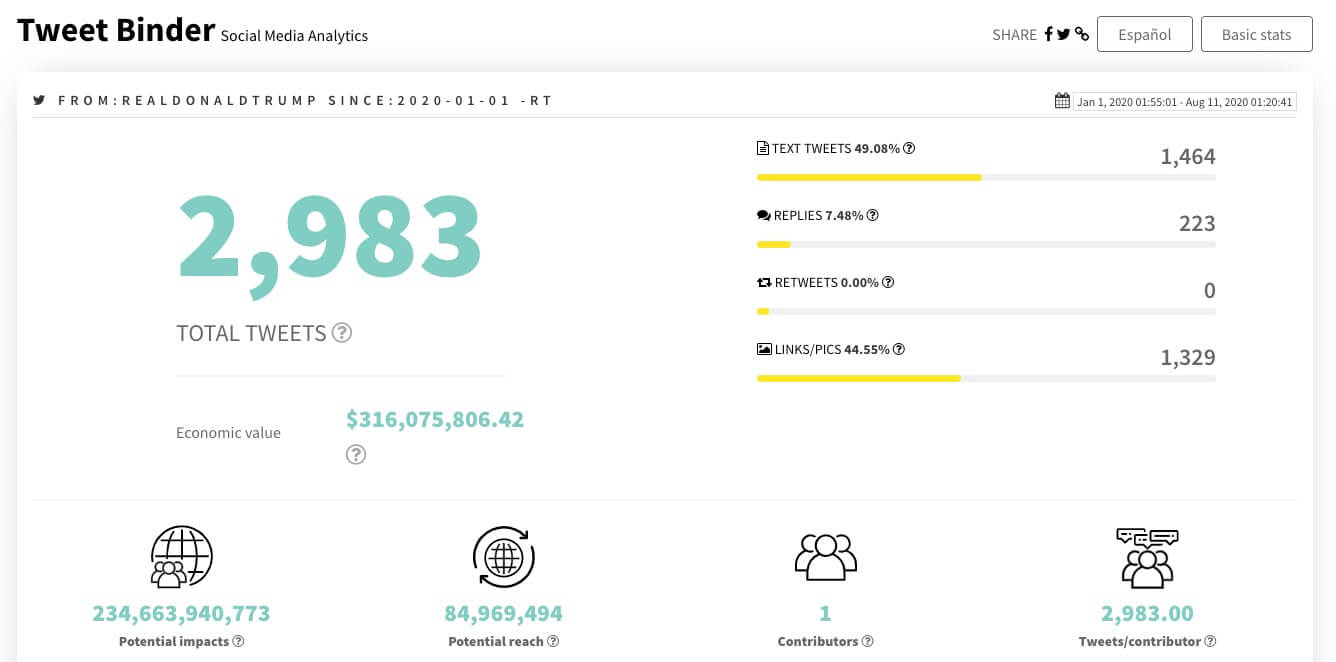Click the FROM:REALDONALDTRUMP search query text
Screen dimensions: 1336x662
tap(305, 100)
